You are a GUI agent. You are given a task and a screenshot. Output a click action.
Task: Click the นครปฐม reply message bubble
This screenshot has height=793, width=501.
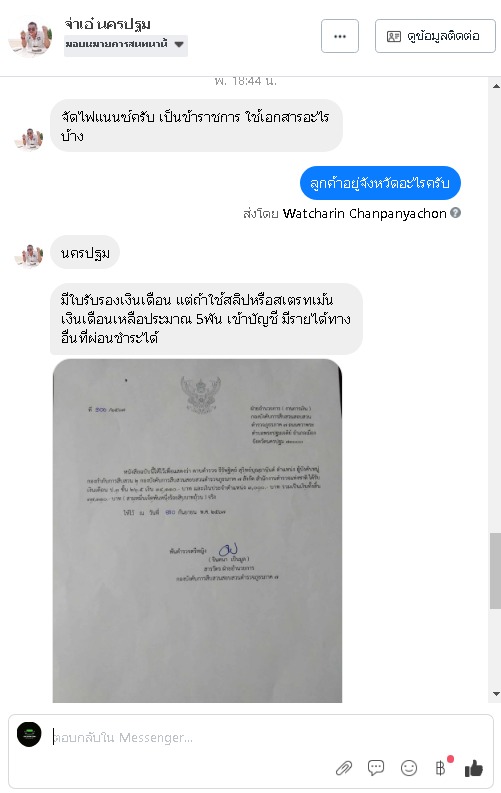85,253
